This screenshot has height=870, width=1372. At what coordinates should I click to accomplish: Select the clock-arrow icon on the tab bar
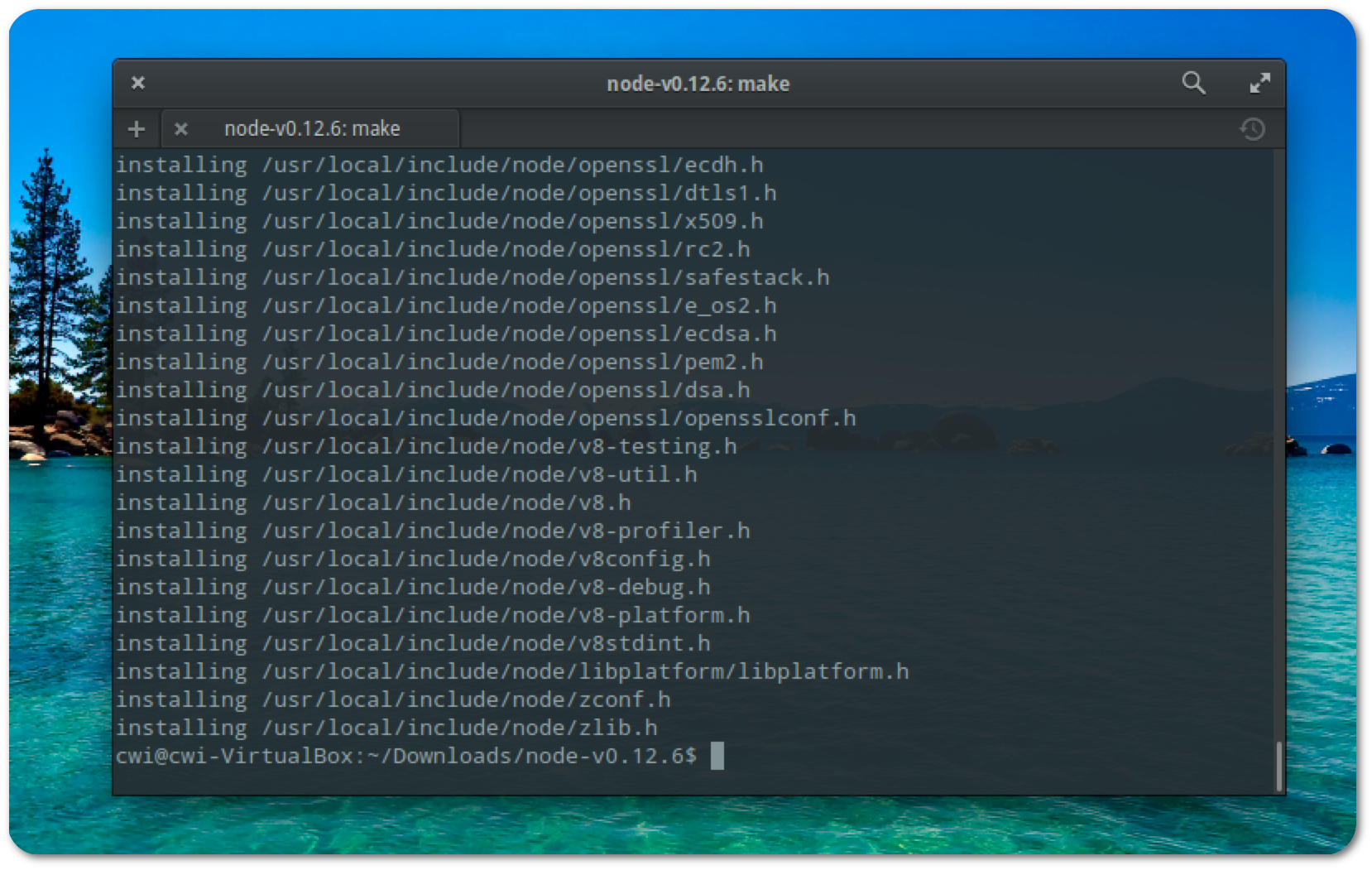pyautogui.click(x=1254, y=128)
